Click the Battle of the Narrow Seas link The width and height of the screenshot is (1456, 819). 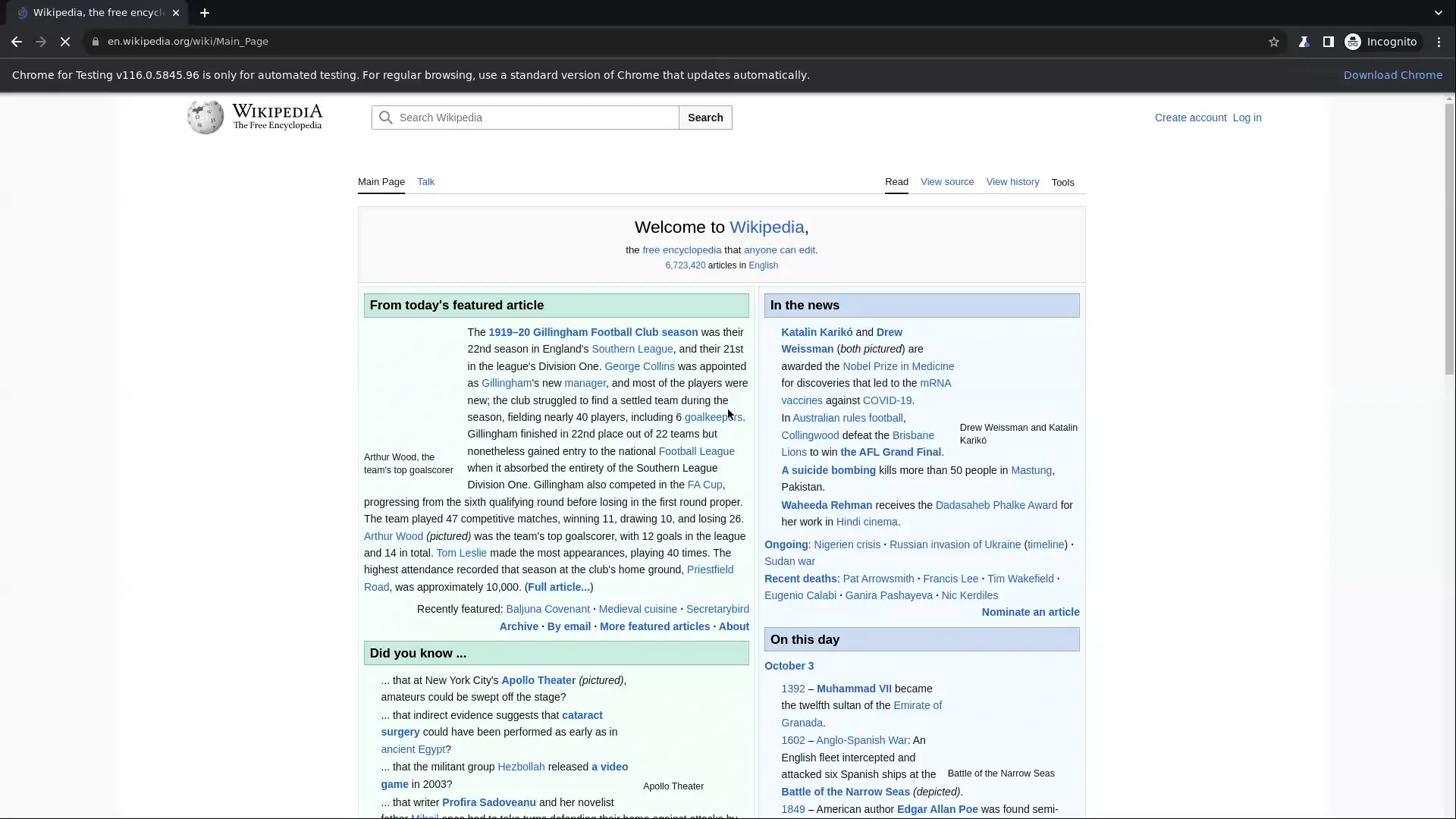tap(846, 792)
